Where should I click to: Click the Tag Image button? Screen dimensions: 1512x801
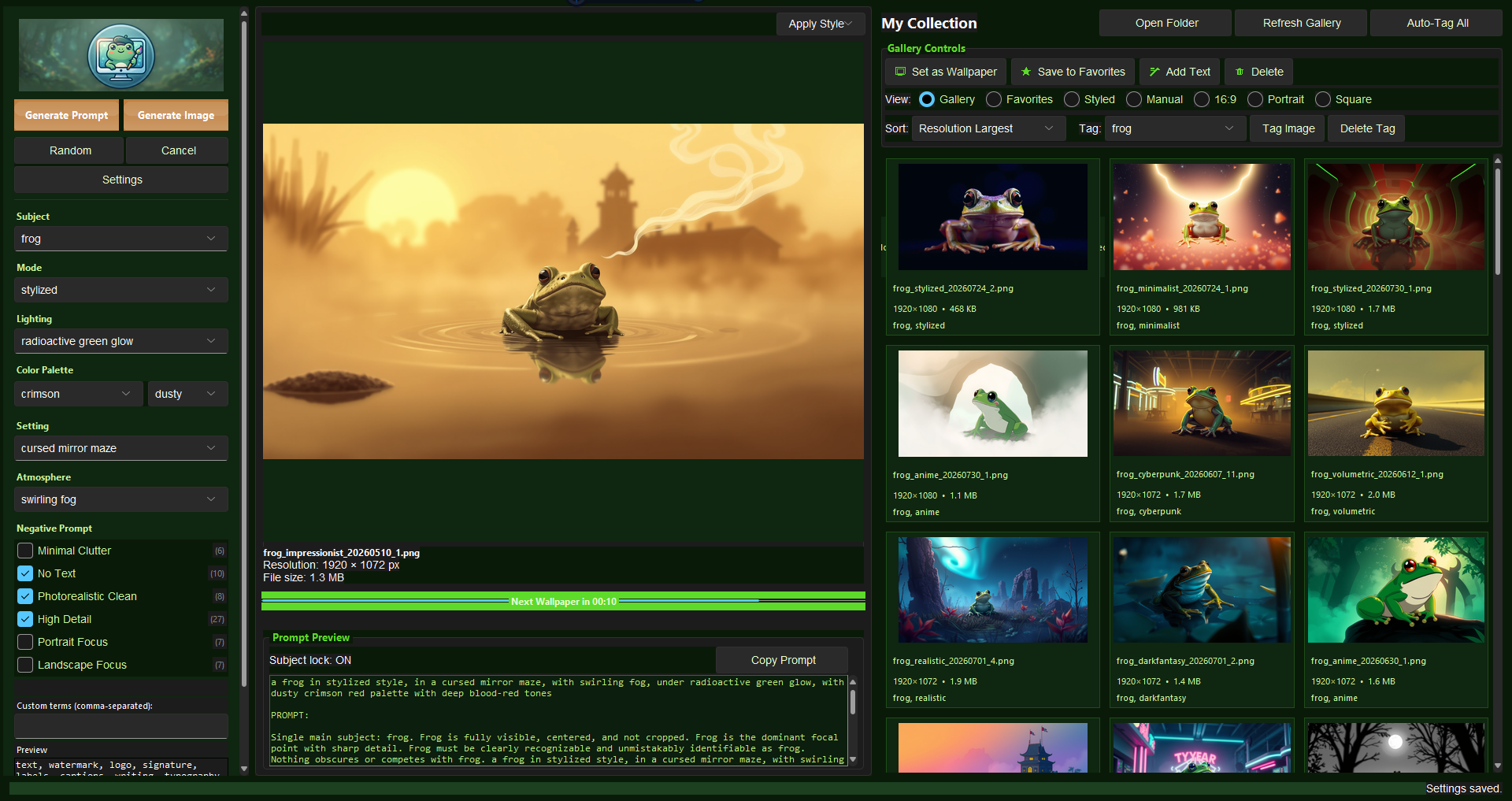click(1288, 128)
